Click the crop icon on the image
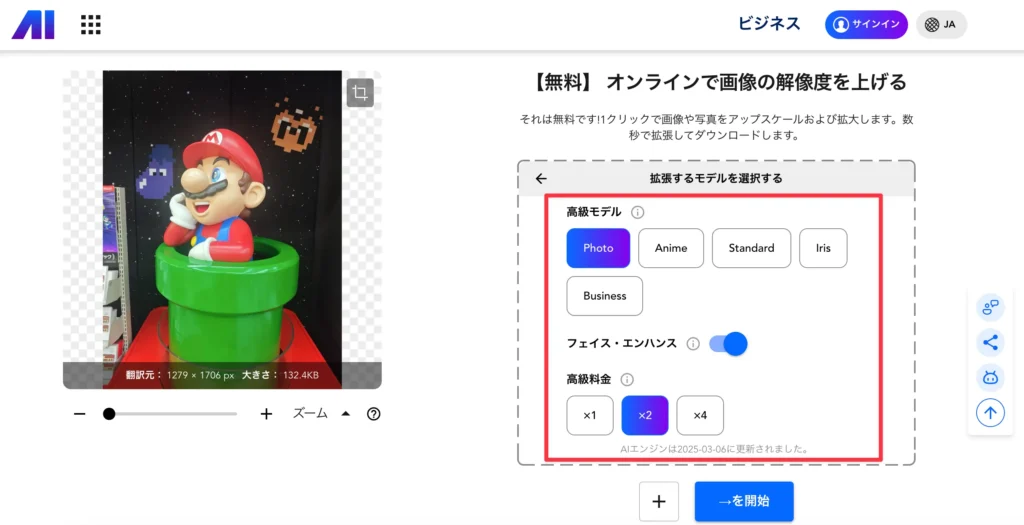This screenshot has width=1024, height=525. (x=360, y=93)
